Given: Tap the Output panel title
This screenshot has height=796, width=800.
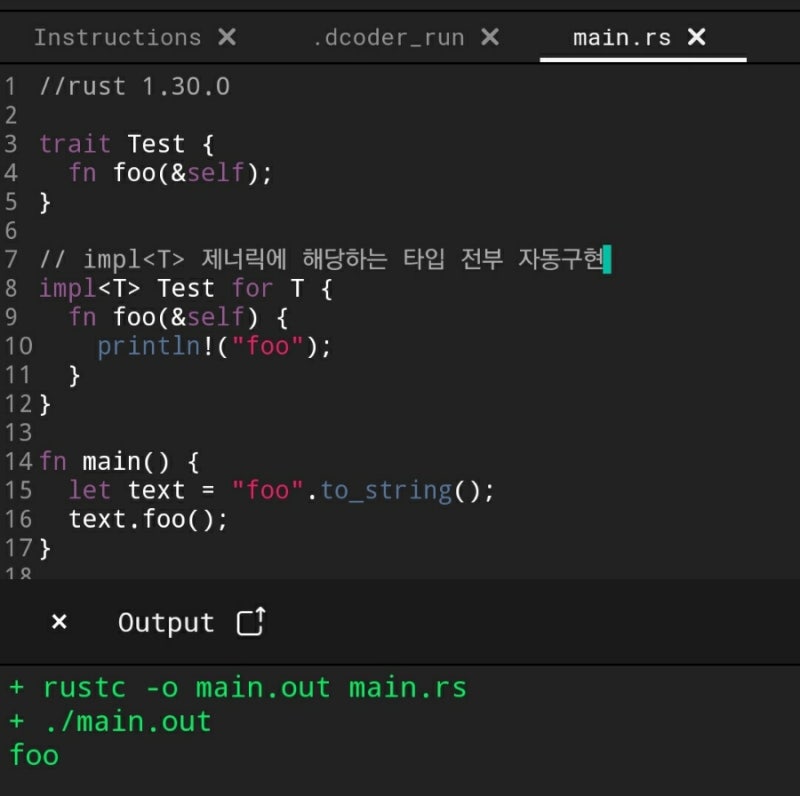Looking at the screenshot, I should click(x=166, y=622).
